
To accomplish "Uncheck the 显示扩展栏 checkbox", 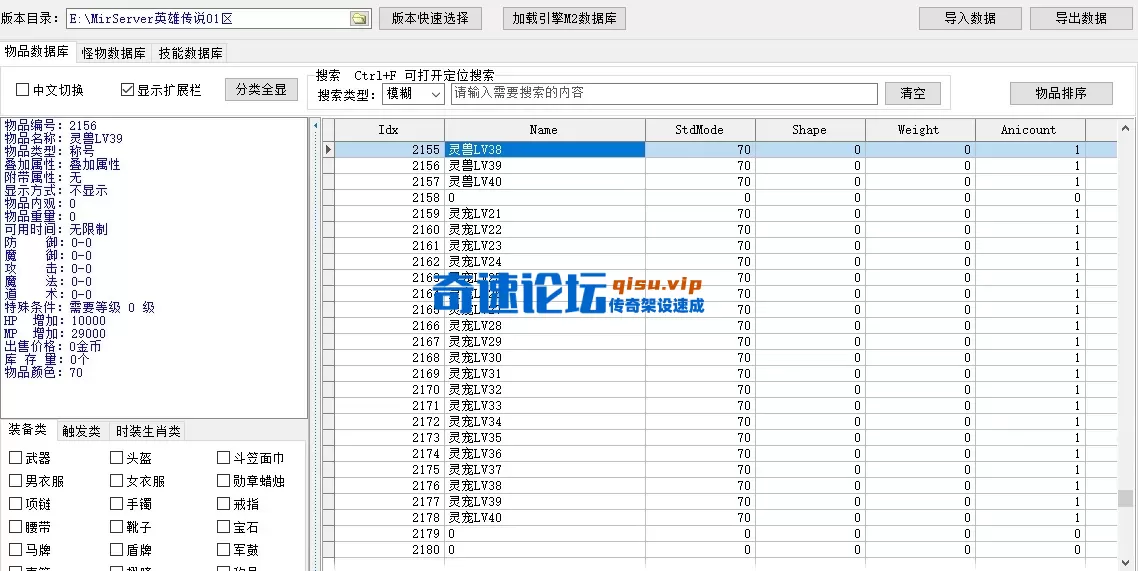I will coord(128,90).
